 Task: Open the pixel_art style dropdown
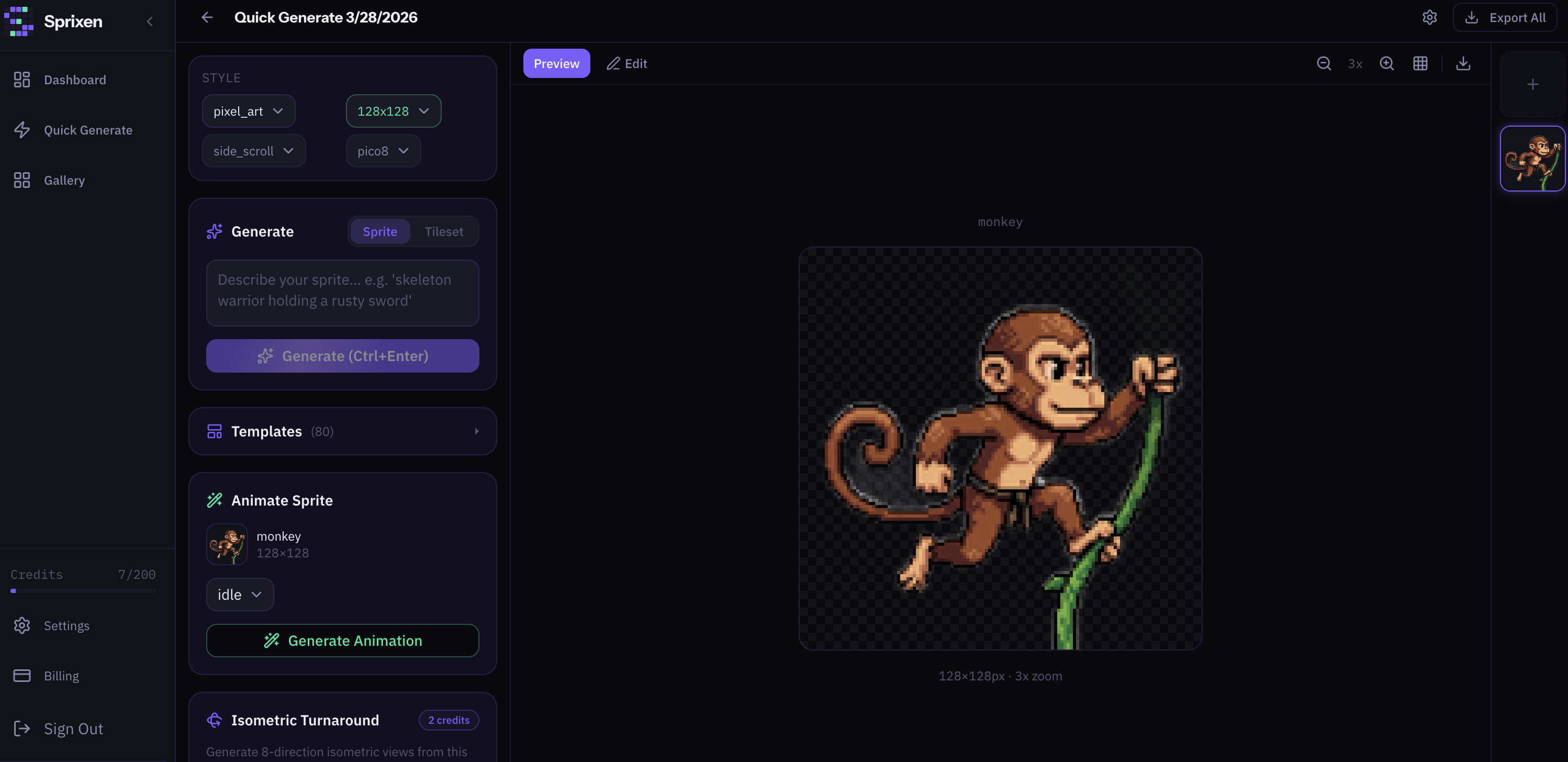coord(248,111)
